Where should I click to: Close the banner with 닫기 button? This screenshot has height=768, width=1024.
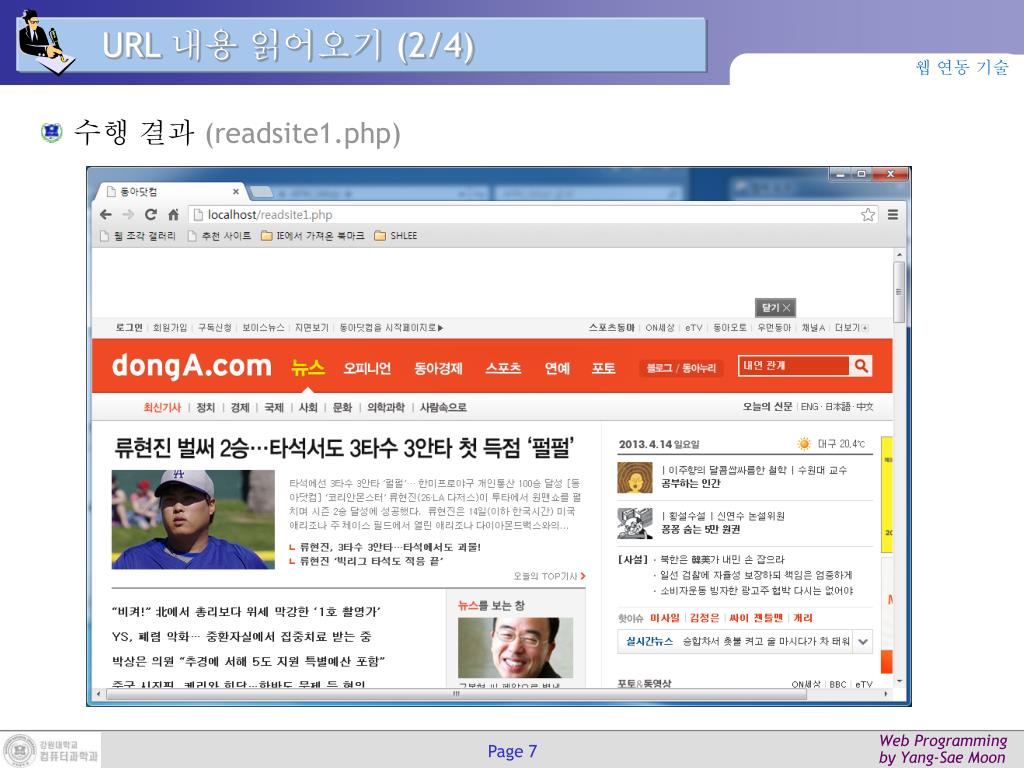click(775, 308)
